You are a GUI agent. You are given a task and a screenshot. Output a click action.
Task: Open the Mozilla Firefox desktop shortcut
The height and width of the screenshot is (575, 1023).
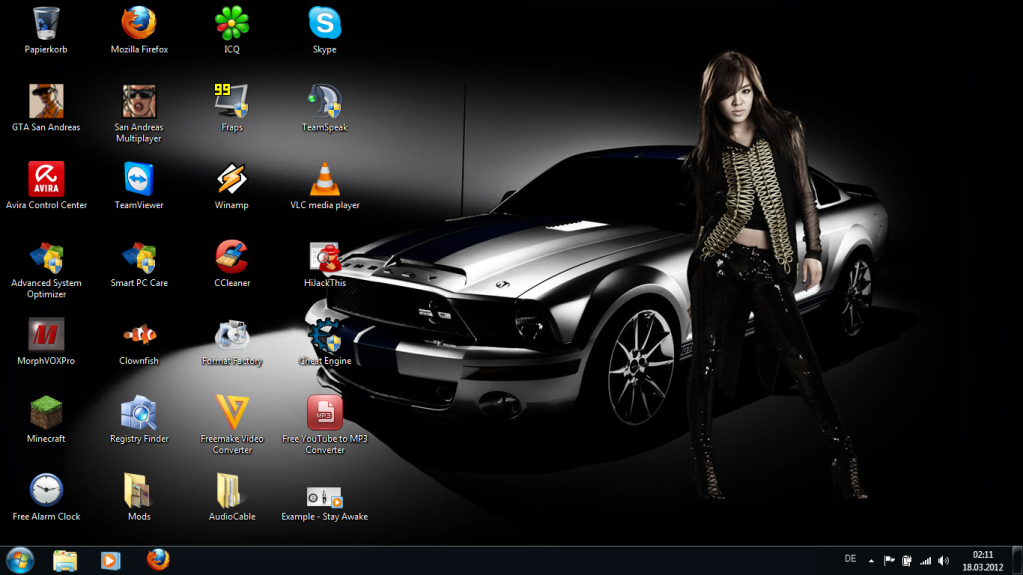[x=139, y=24]
